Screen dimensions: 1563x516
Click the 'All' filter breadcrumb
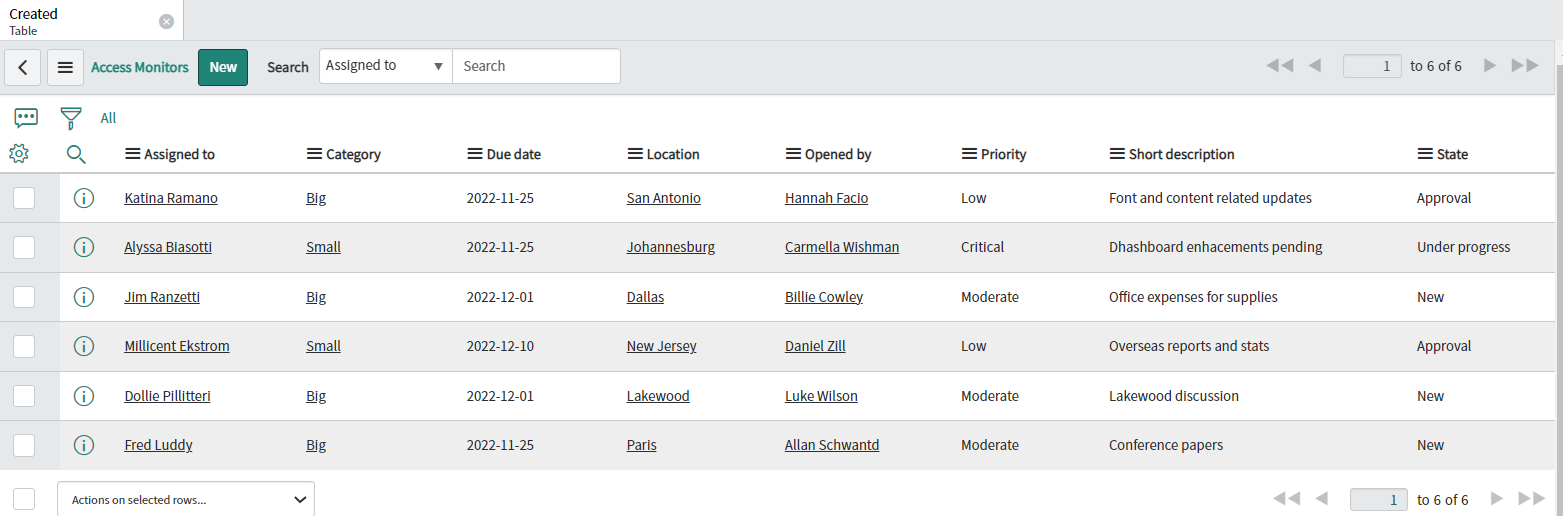(x=108, y=118)
